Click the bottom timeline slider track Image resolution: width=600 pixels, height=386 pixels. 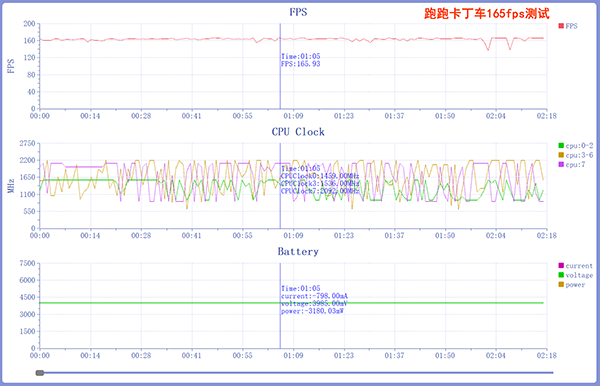295,373
